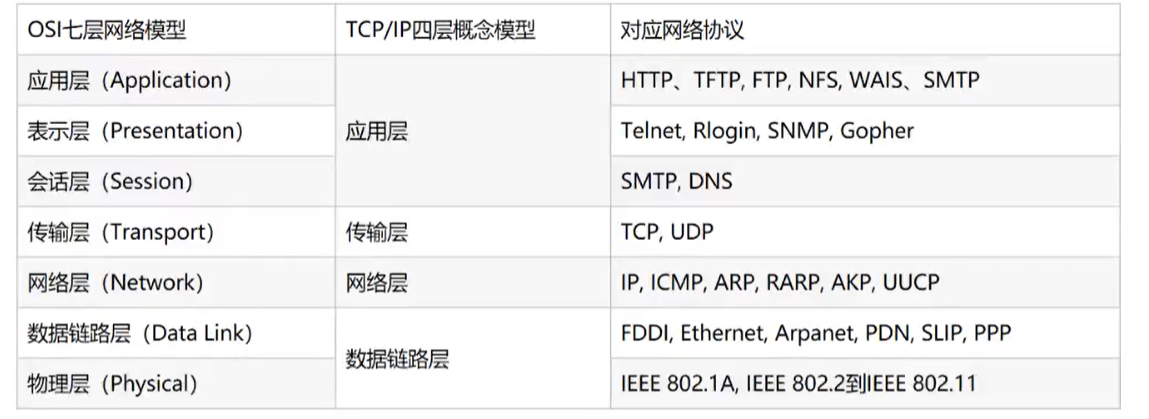Click the 网络层 cell in TCP/IP column
Image resolution: width=1149 pixels, height=419 pixels.
pyautogui.click(x=473, y=283)
